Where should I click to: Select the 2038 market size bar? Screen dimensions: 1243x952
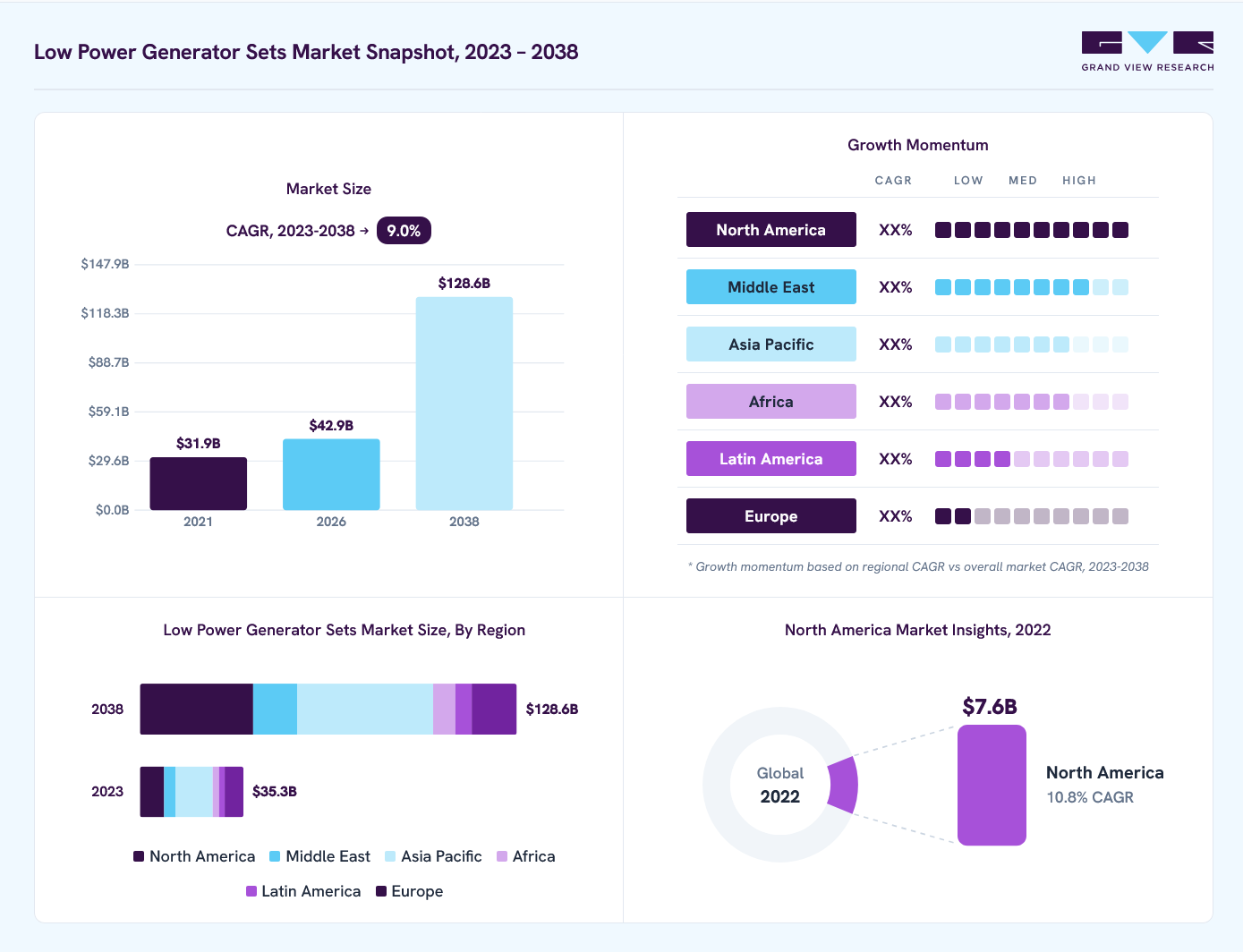click(464, 404)
